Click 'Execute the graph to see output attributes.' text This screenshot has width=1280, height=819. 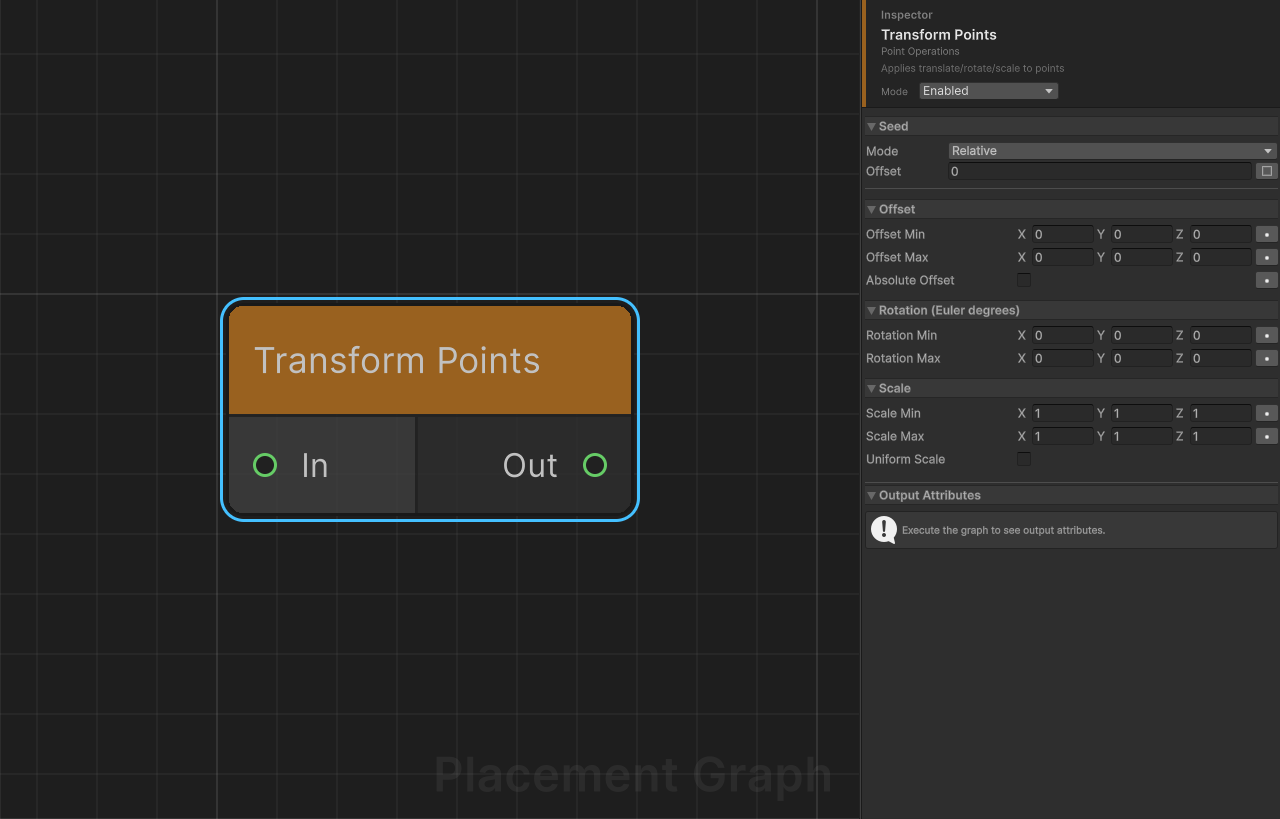click(x=1003, y=530)
